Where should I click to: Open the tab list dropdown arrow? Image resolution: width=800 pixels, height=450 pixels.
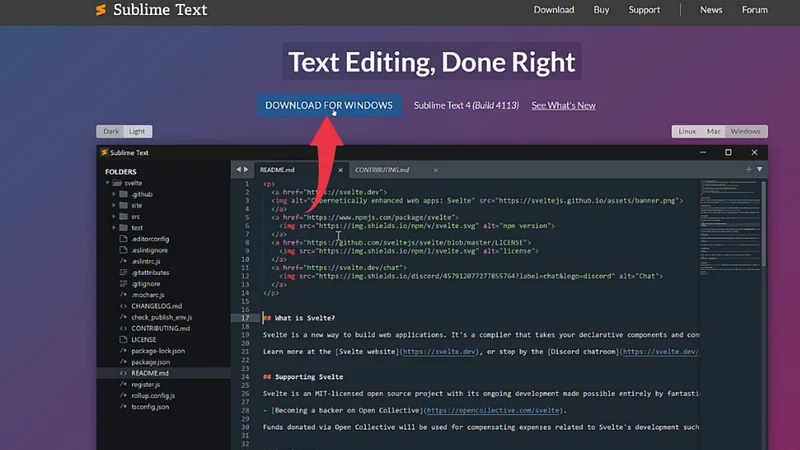(x=760, y=170)
